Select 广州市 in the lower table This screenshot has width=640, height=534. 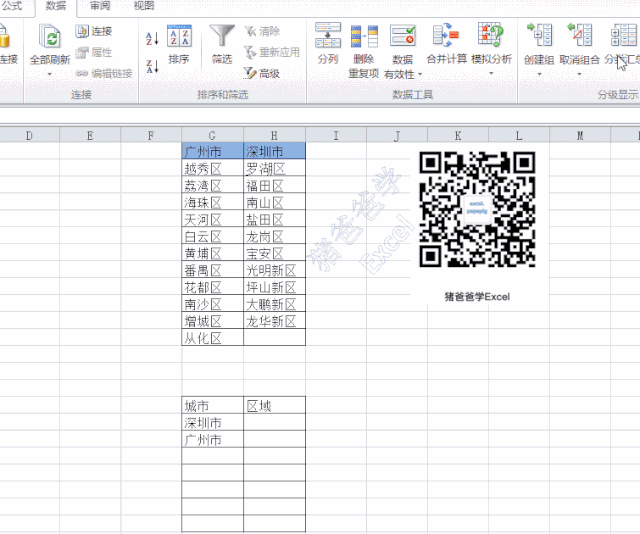[x=212, y=440]
